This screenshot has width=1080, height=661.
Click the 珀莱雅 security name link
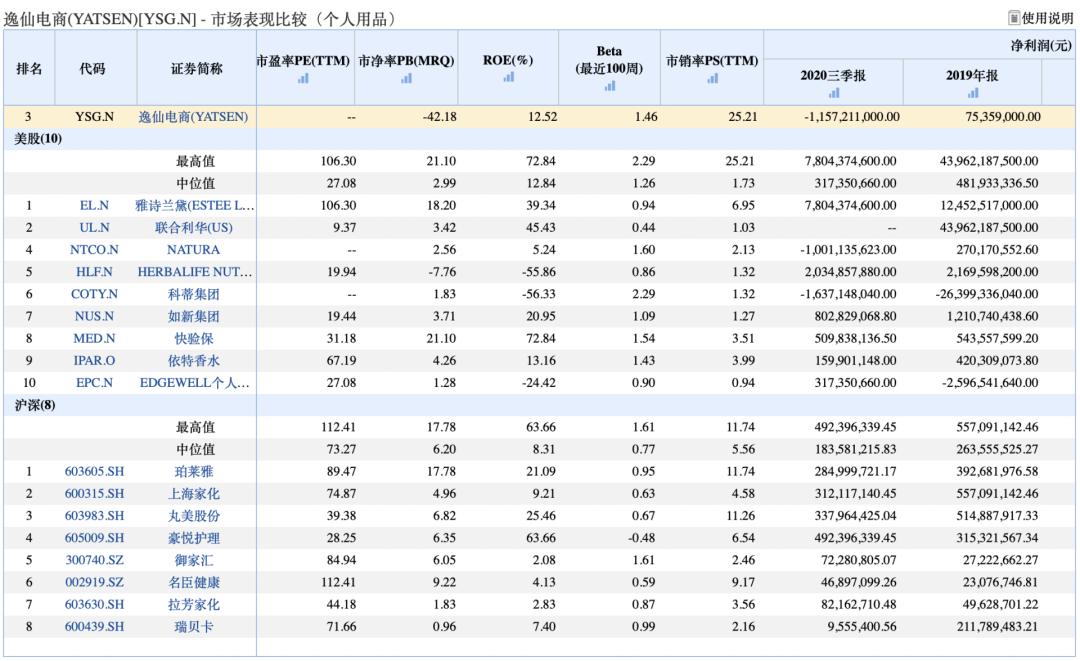tap(194, 471)
